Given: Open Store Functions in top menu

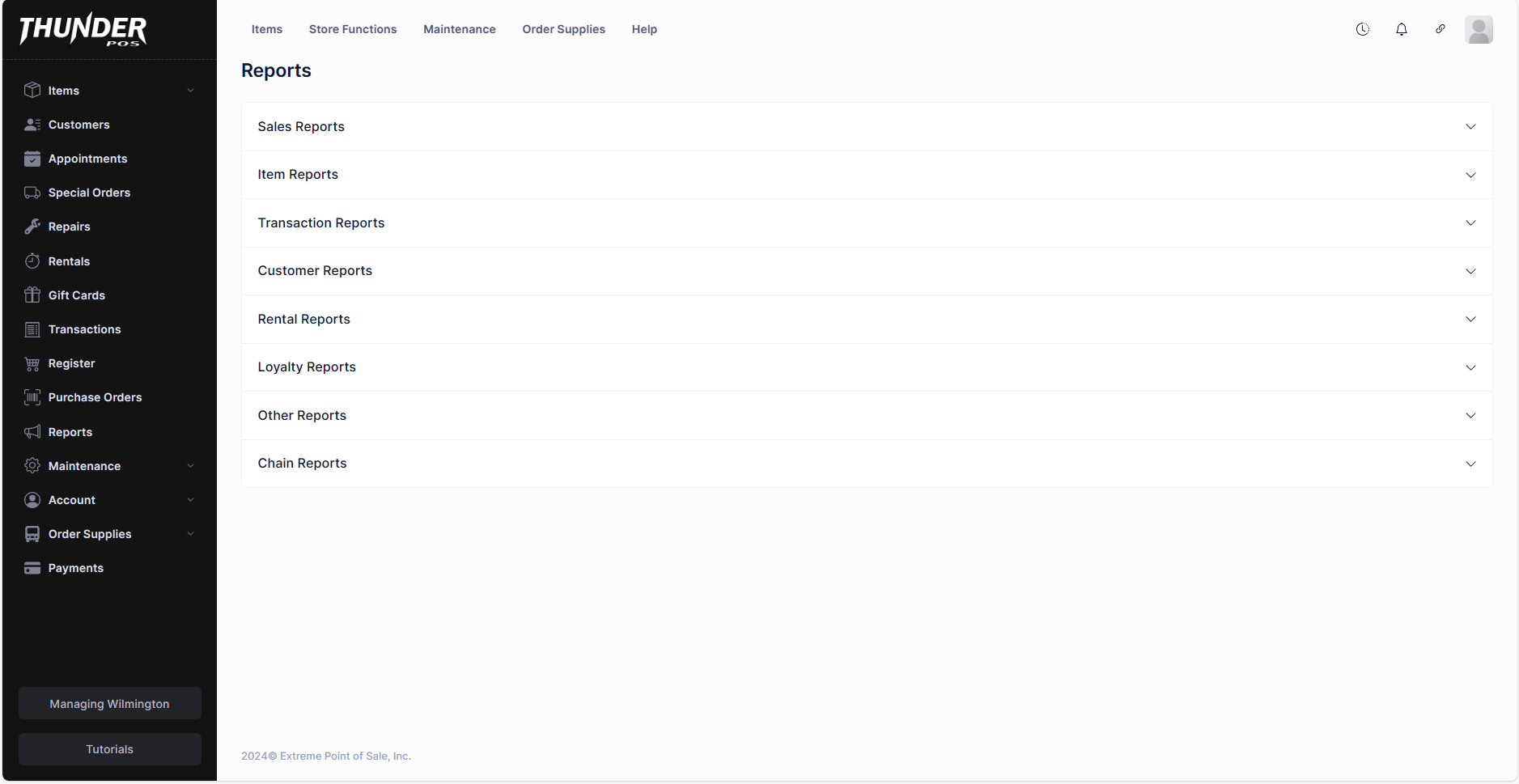Looking at the screenshot, I should tap(353, 29).
